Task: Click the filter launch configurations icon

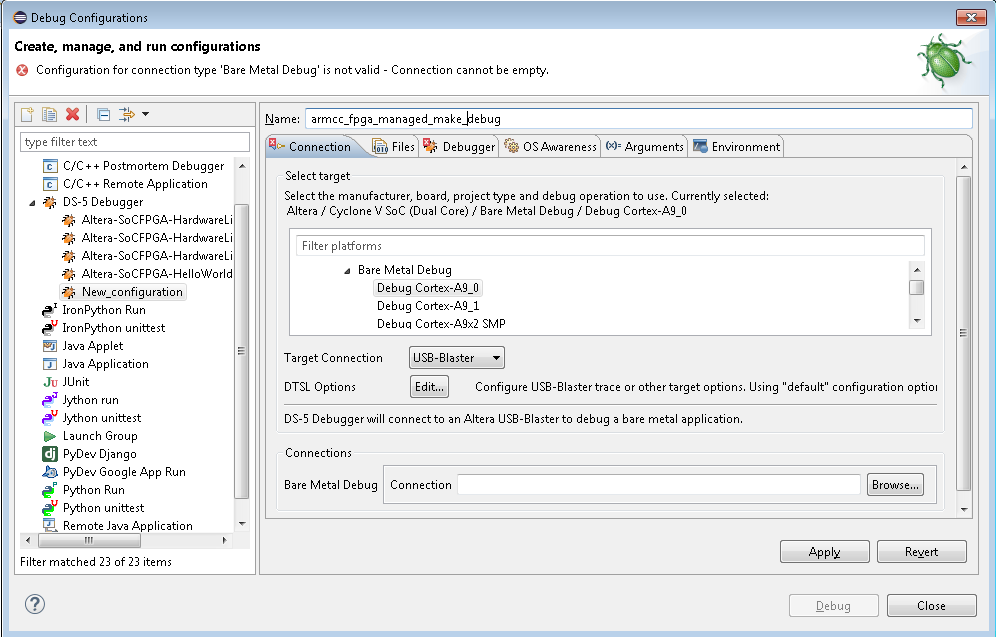Action: (x=126, y=114)
